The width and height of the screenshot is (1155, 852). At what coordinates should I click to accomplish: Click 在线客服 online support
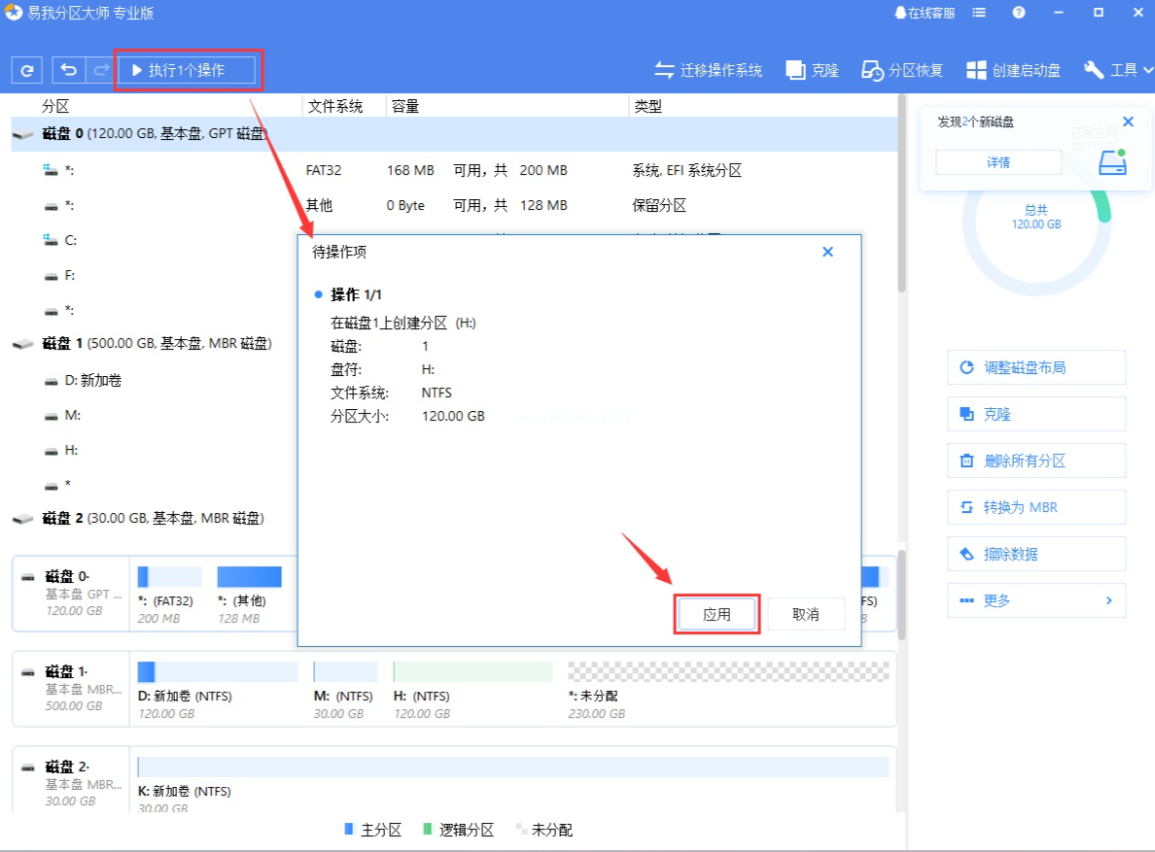[x=924, y=13]
